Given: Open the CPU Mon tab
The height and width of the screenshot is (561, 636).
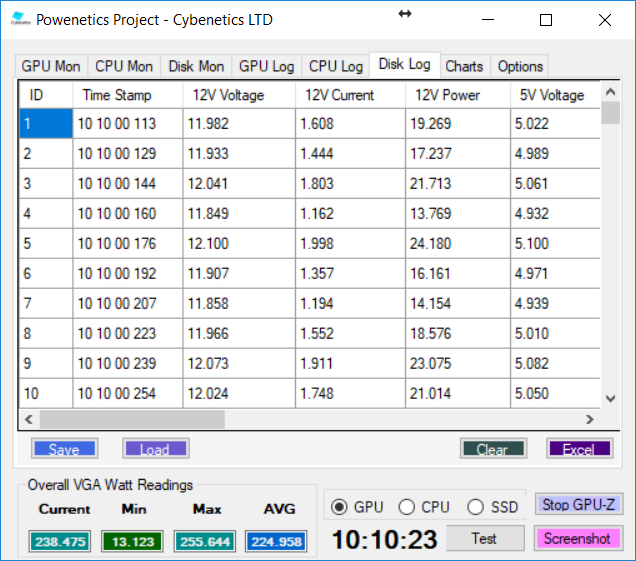Looking at the screenshot, I should [x=124, y=66].
